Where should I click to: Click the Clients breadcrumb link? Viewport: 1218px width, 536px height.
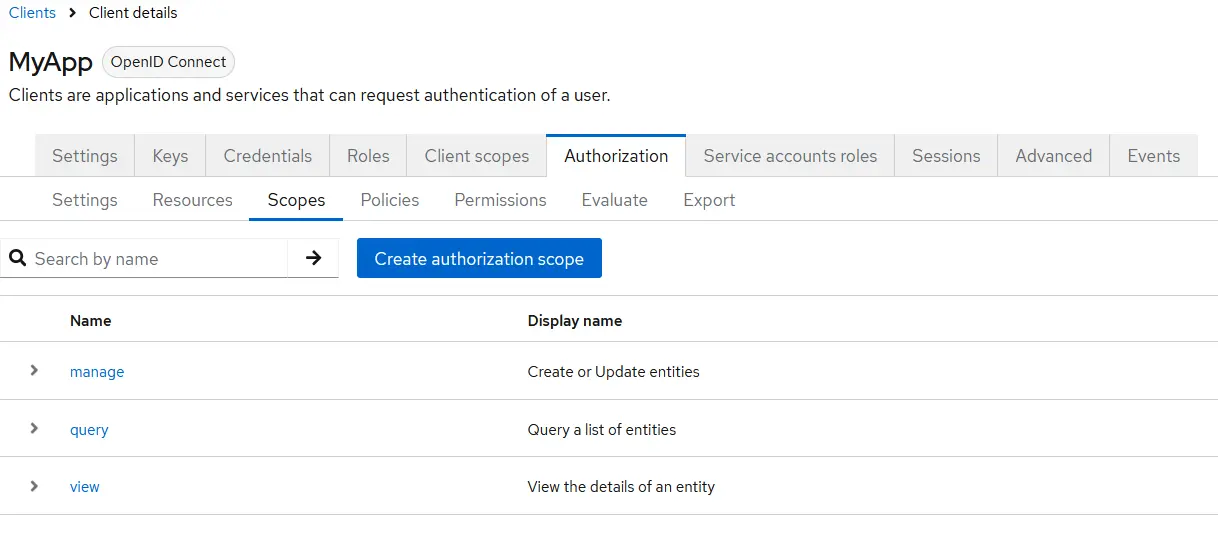(x=32, y=13)
